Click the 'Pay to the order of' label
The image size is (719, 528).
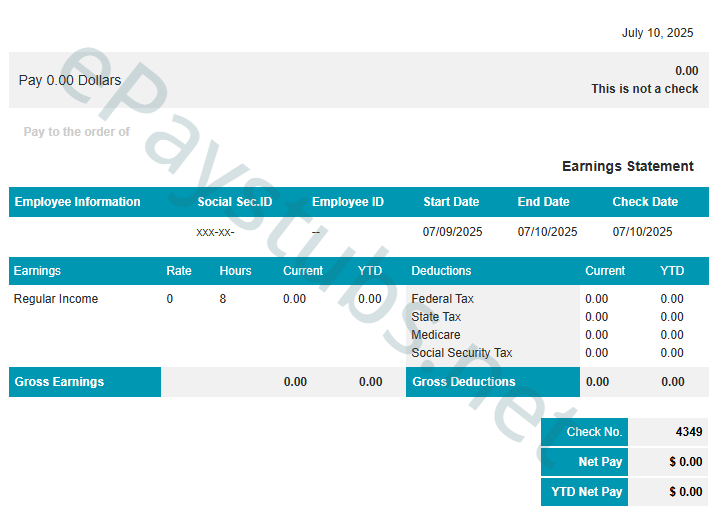pos(77,132)
